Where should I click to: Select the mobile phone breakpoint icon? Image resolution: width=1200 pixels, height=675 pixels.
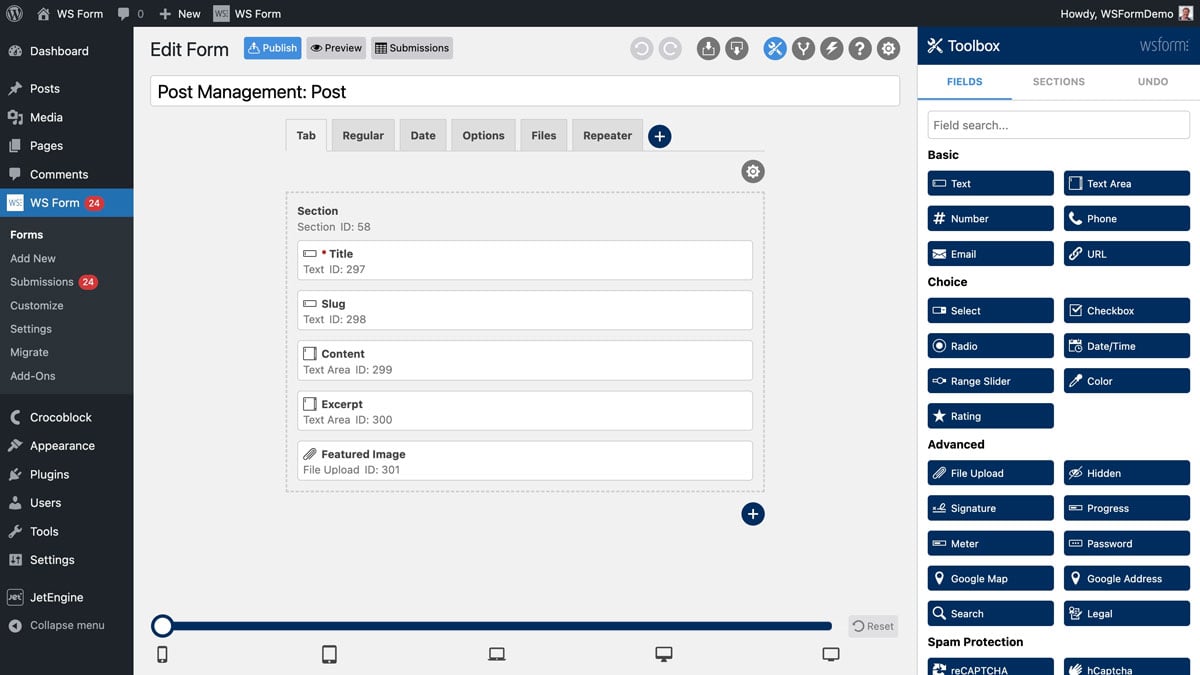(162, 653)
